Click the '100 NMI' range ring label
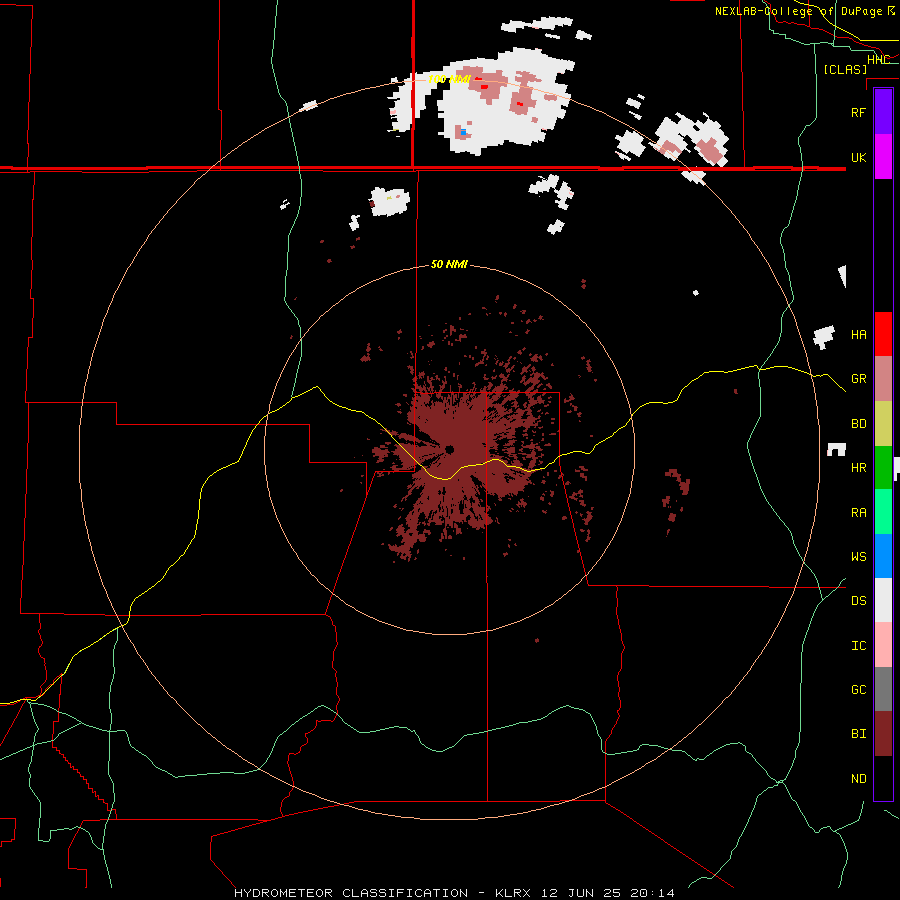This screenshot has height=900, width=900. 449,79
